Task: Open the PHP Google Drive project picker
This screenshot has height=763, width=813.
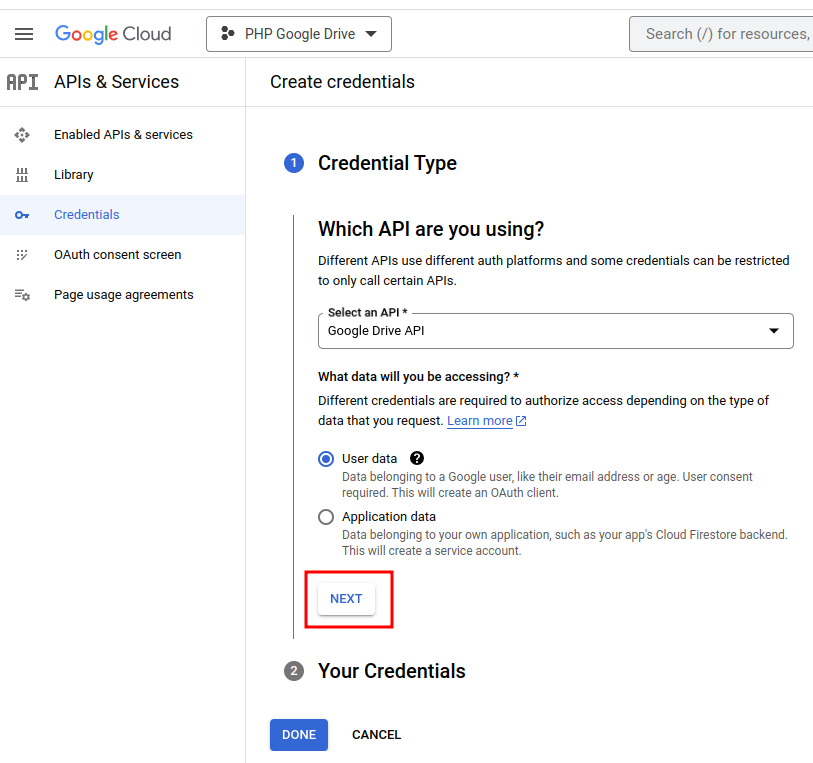Action: point(299,34)
